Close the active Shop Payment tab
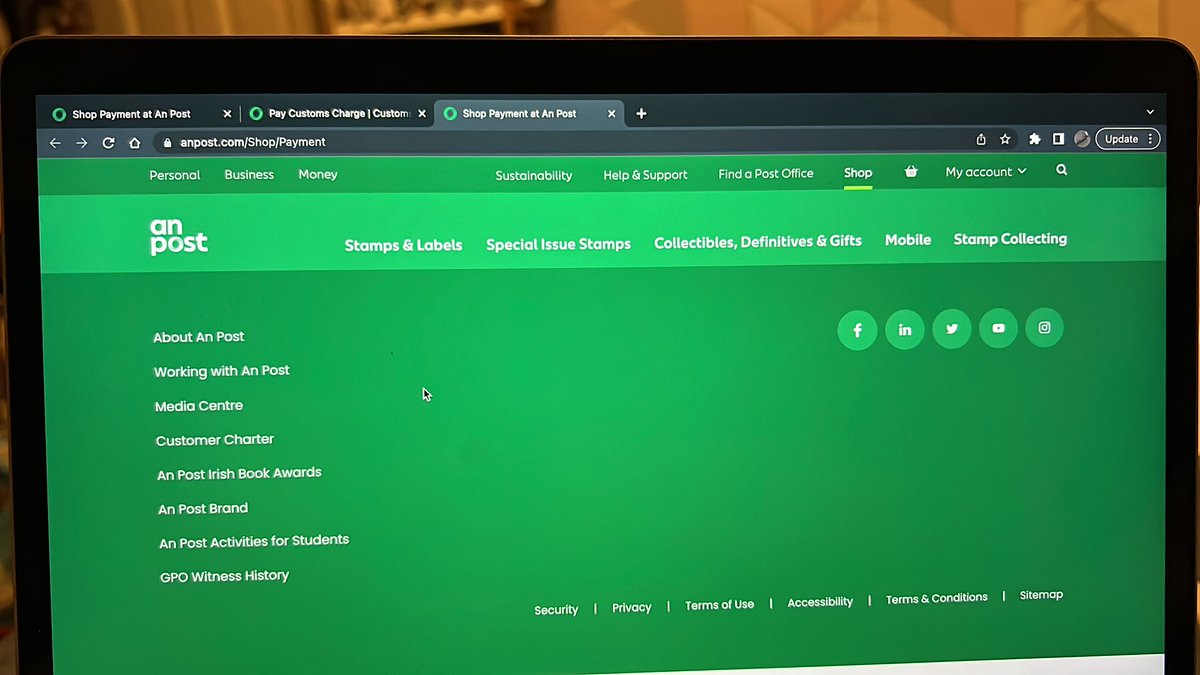Image resolution: width=1200 pixels, height=675 pixels. point(612,114)
